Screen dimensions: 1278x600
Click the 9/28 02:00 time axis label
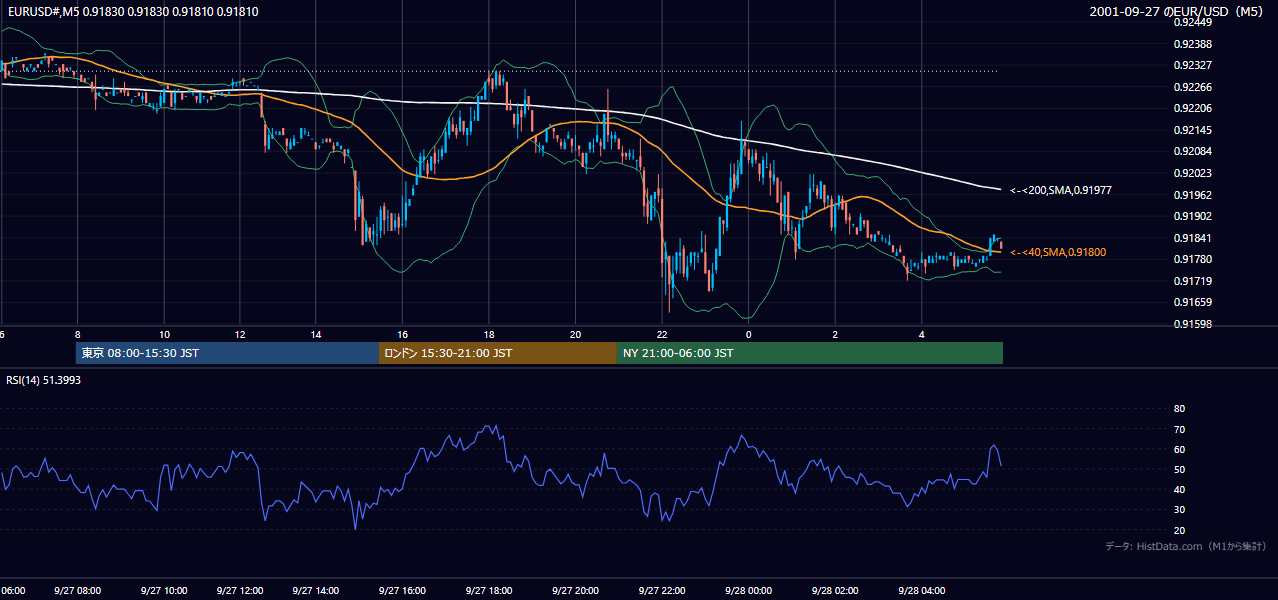click(x=834, y=591)
